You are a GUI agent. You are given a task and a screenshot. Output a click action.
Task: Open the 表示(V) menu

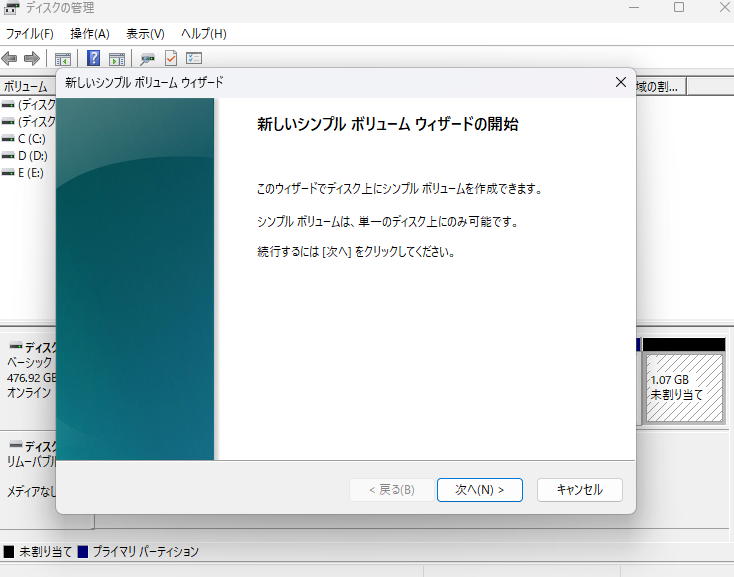[145, 34]
